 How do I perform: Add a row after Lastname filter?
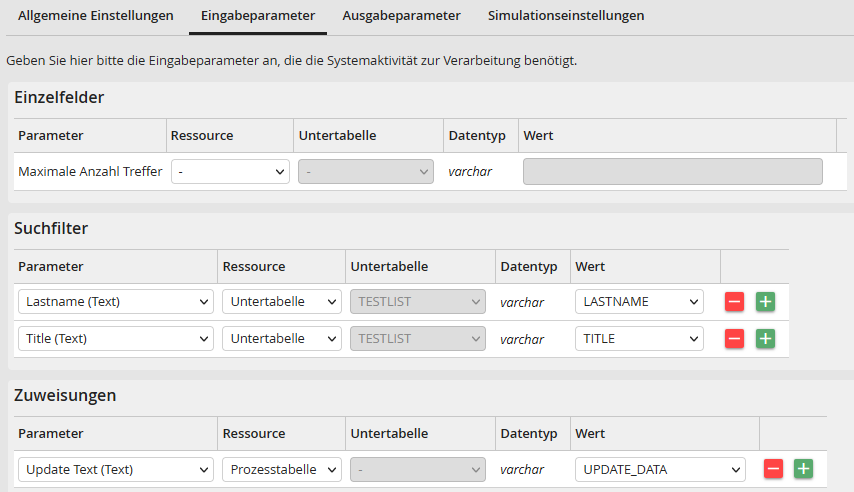click(765, 301)
